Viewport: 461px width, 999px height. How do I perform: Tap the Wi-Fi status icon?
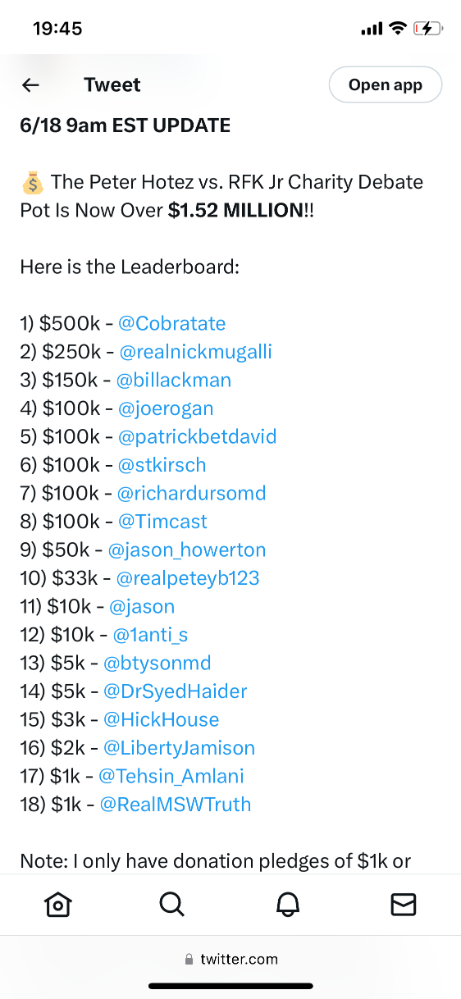pos(399,28)
